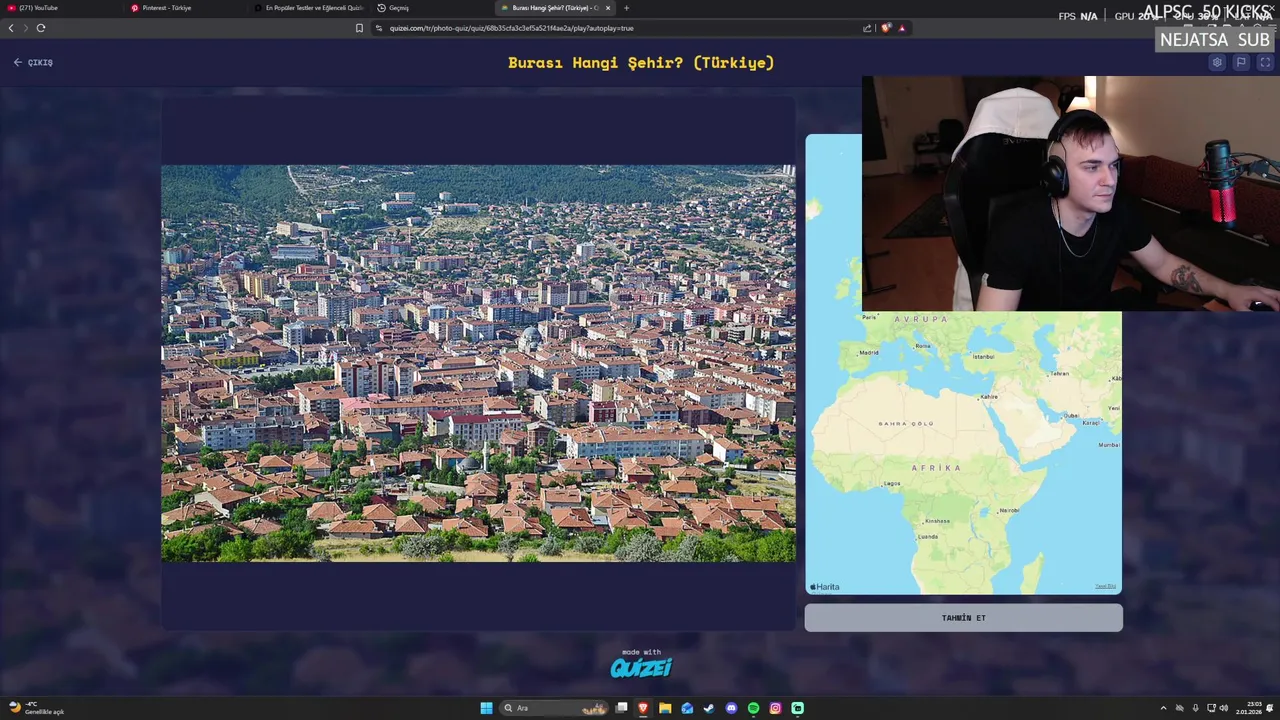Open Spotify from the taskbar

coord(753,708)
